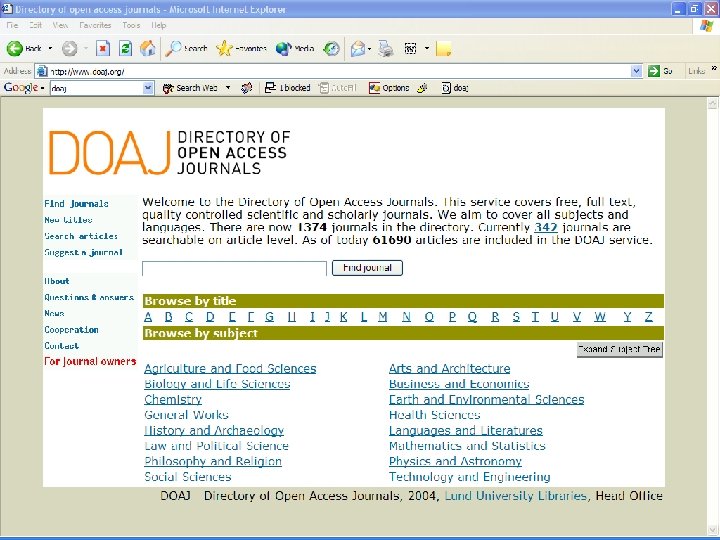Click Google toolbar Search Web icon
Viewport: 720px width, 540px height.
tap(168, 88)
